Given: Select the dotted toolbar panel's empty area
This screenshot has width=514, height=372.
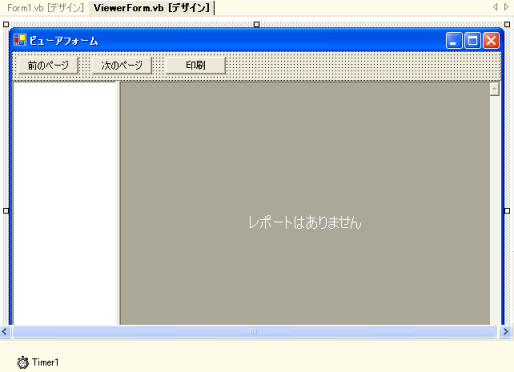Looking at the screenshot, I should click(x=363, y=66).
